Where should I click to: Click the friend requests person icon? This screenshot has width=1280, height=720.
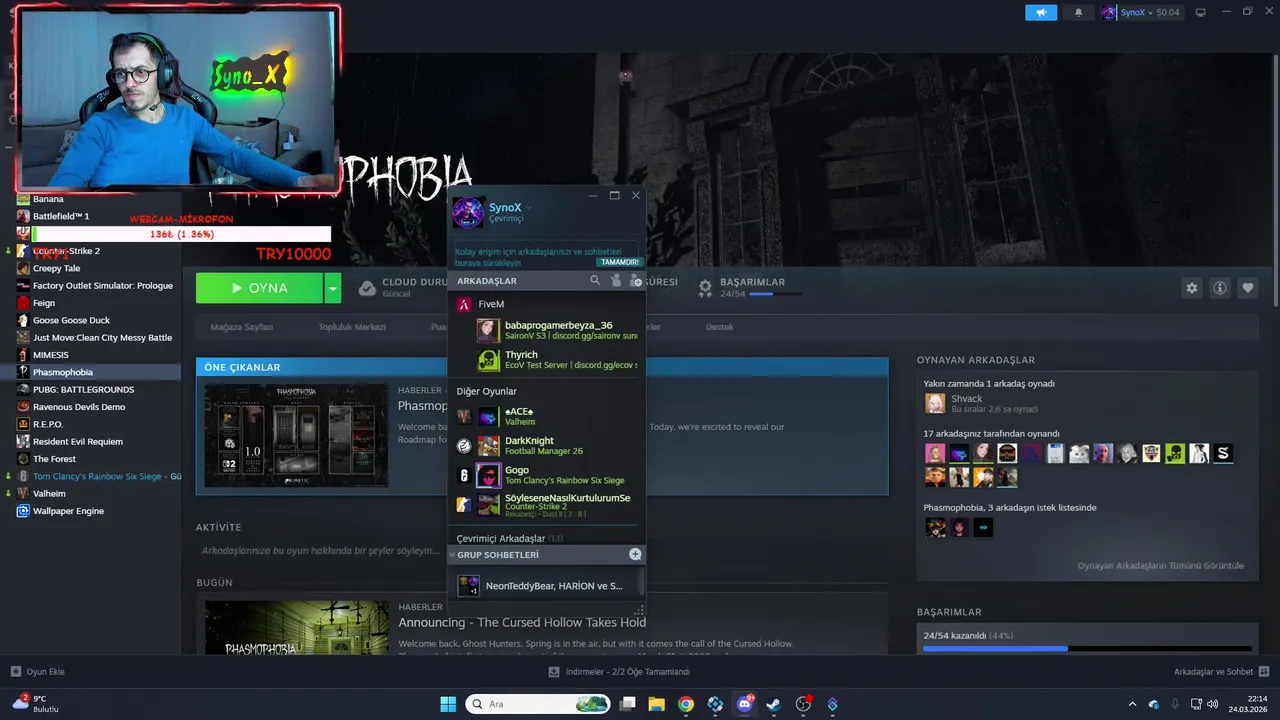coord(615,281)
